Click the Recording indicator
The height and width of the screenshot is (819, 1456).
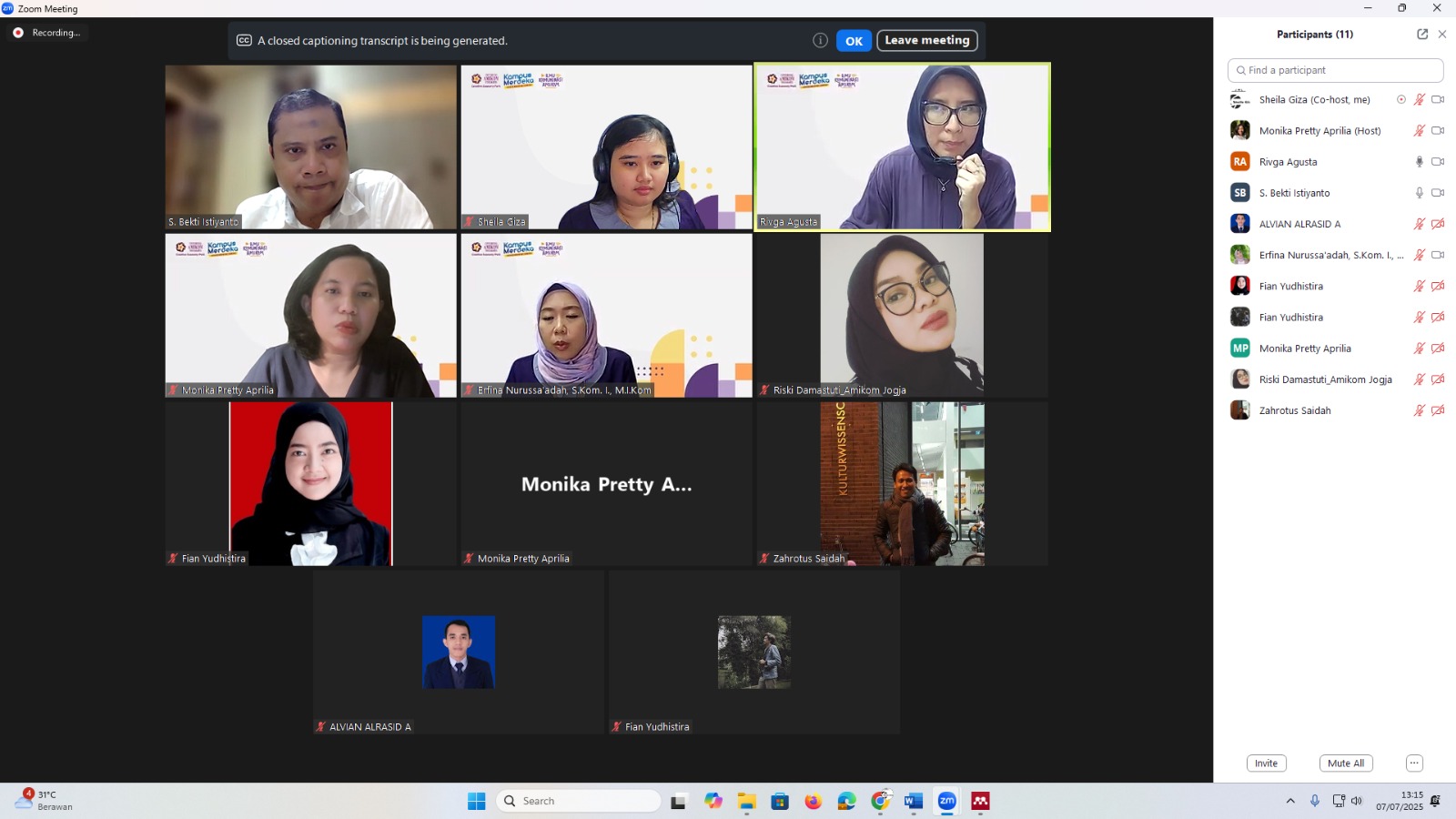tap(47, 33)
